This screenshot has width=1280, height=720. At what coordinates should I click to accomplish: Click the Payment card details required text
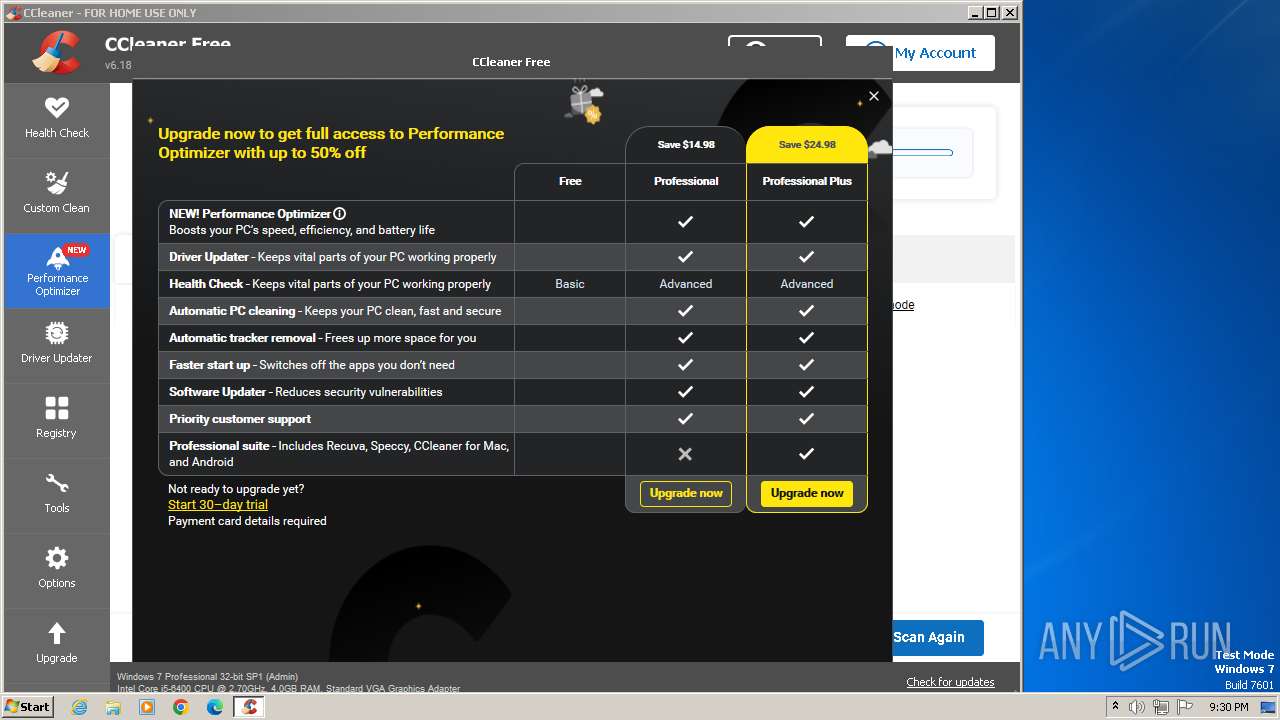click(x=247, y=521)
